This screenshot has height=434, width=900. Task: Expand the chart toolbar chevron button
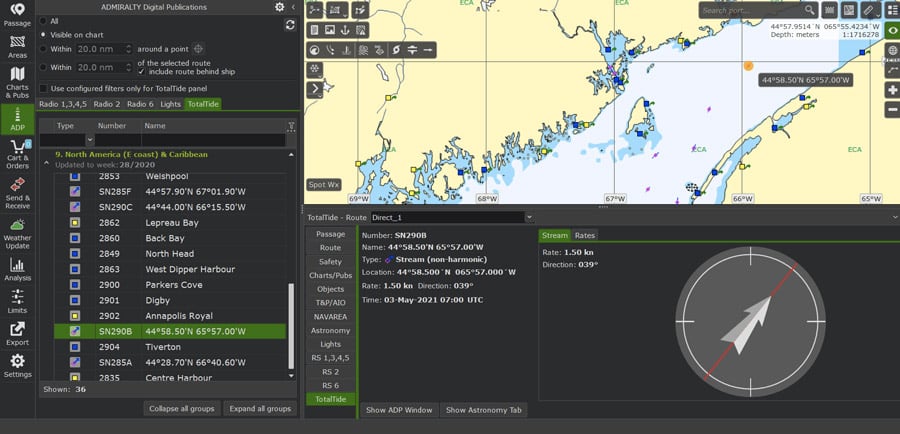click(315, 89)
